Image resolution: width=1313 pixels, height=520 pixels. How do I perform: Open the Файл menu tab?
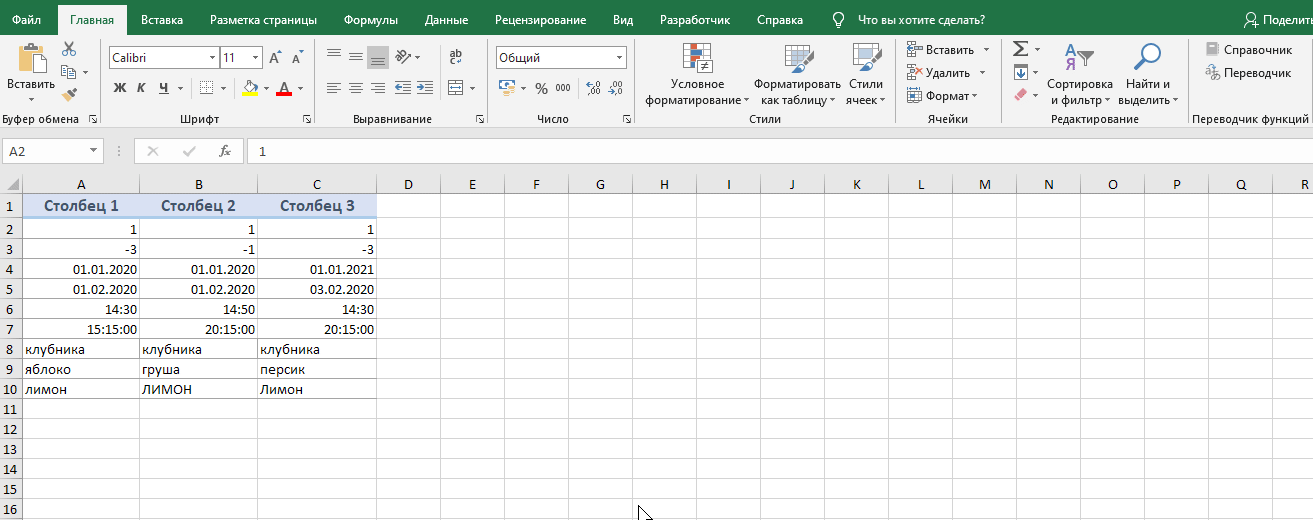click(x=26, y=19)
